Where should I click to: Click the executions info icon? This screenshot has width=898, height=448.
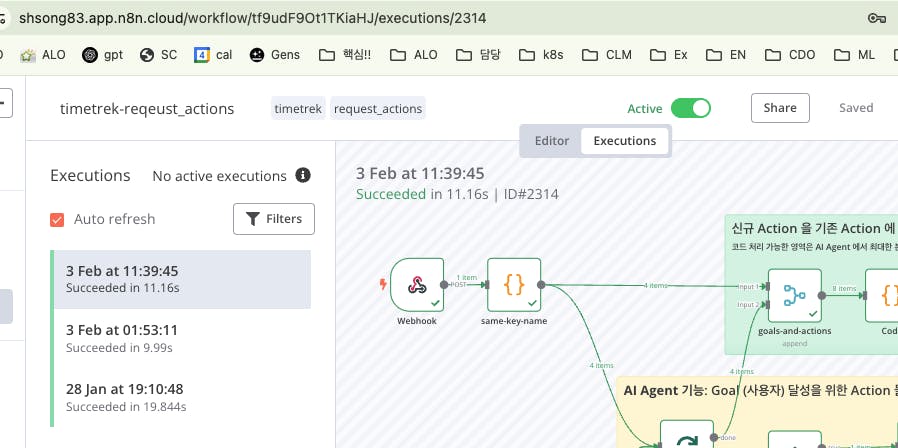tap(303, 175)
